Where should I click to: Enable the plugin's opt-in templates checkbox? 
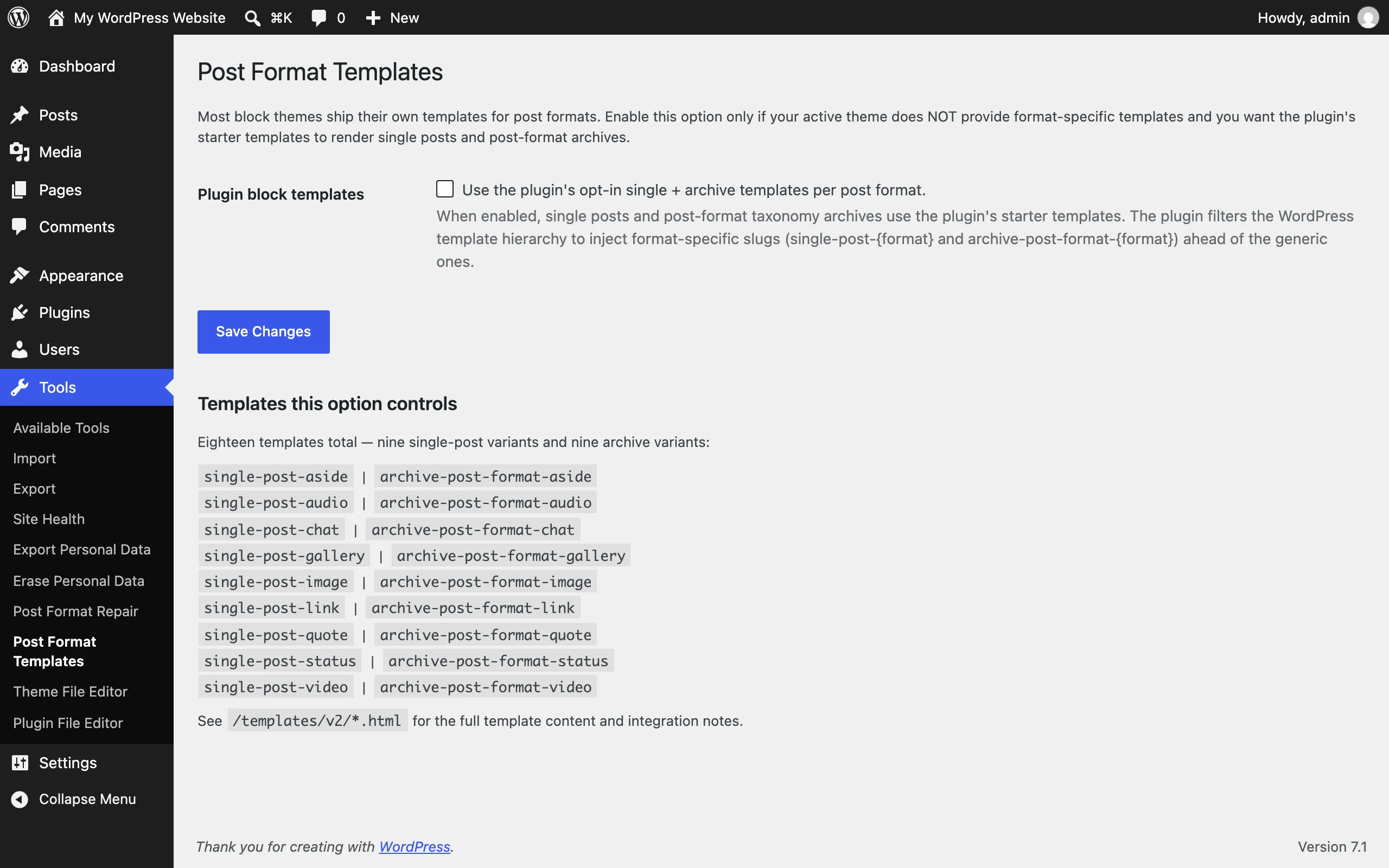[445, 189]
